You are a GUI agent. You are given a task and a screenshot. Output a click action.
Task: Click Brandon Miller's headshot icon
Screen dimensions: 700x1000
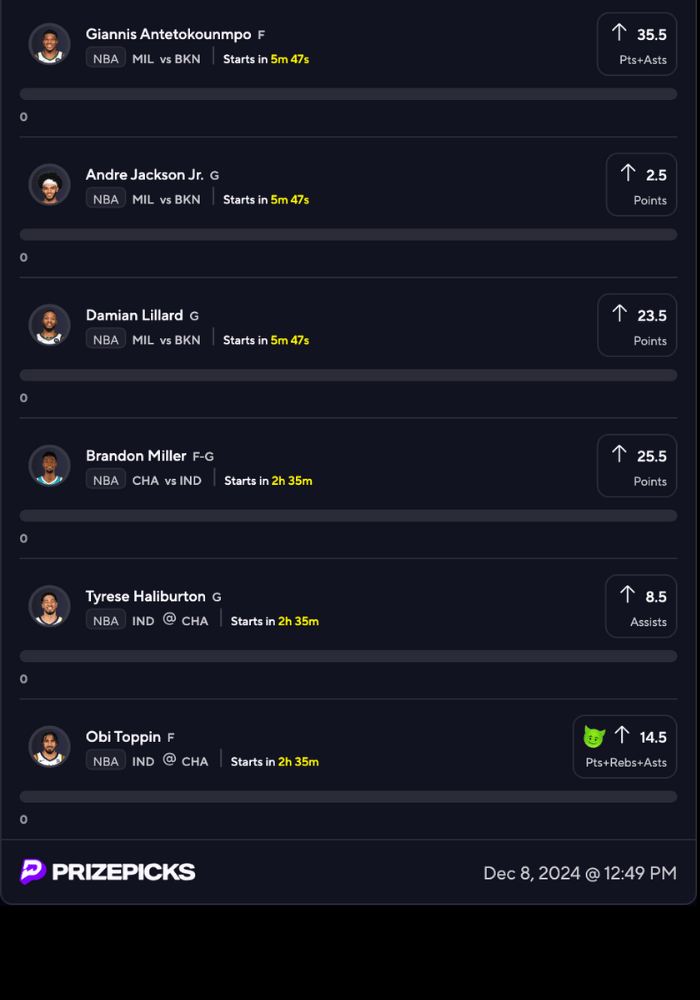[x=50, y=466]
